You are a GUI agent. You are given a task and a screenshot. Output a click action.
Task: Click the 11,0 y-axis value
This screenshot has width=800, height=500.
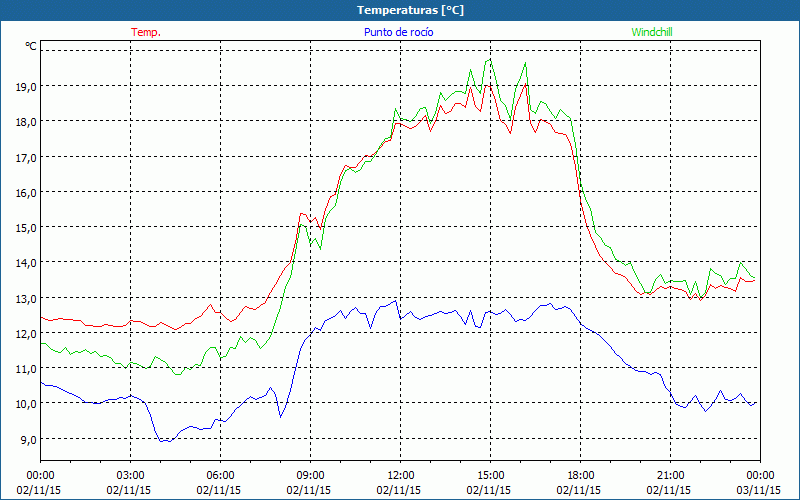[26, 369]
